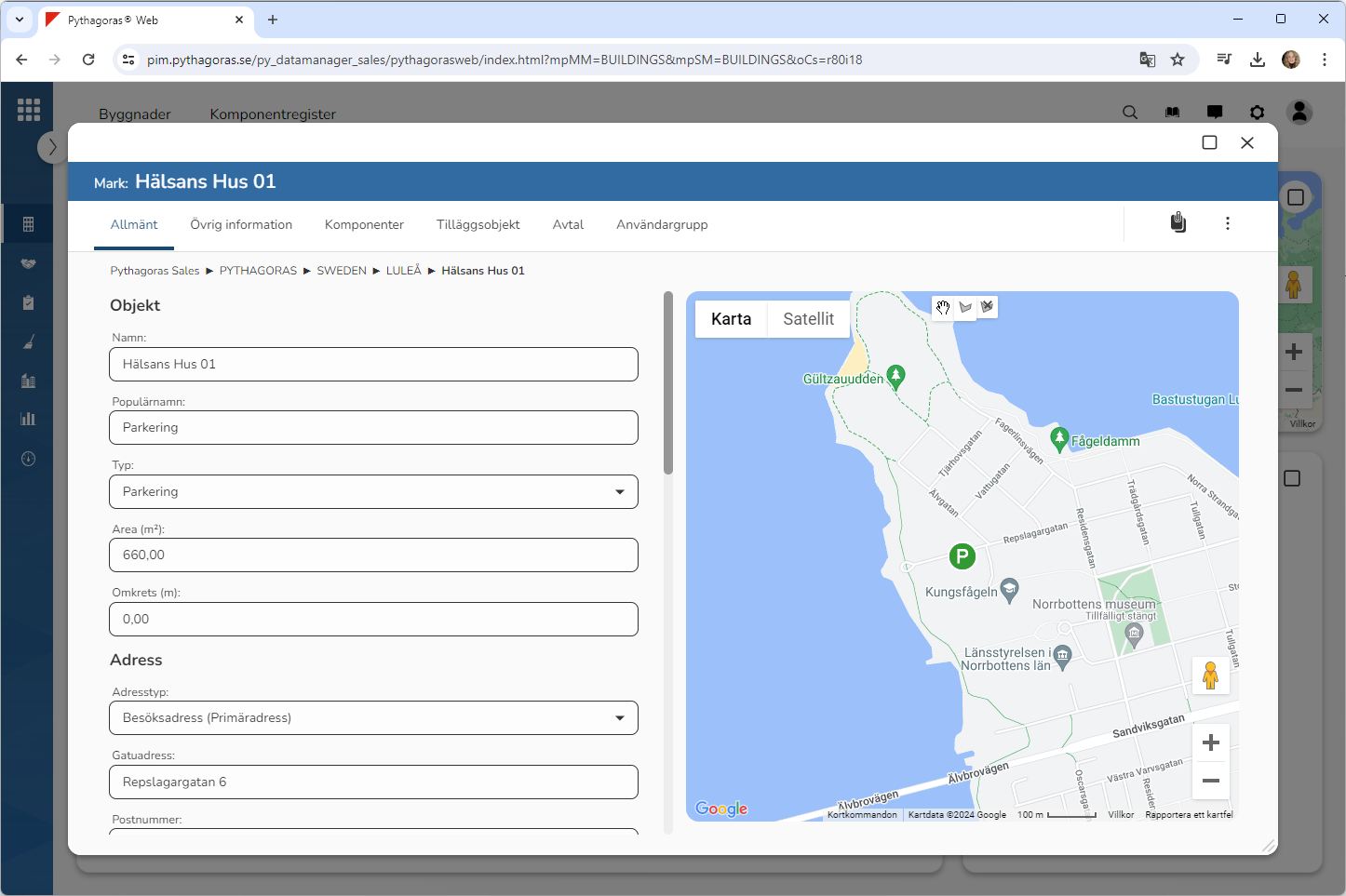1346x896 pixels.
Task: Open the Adresstyp dropdown
Action: 373,717
